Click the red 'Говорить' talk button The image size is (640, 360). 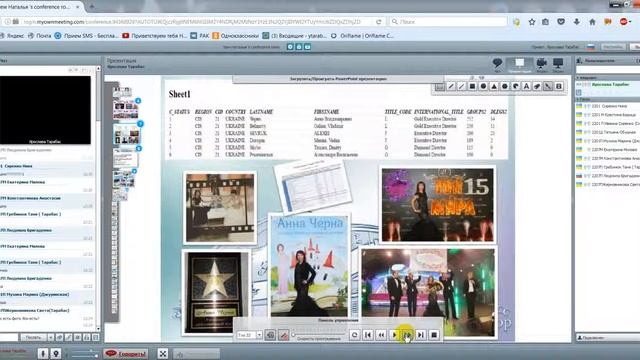click(125, 353)
